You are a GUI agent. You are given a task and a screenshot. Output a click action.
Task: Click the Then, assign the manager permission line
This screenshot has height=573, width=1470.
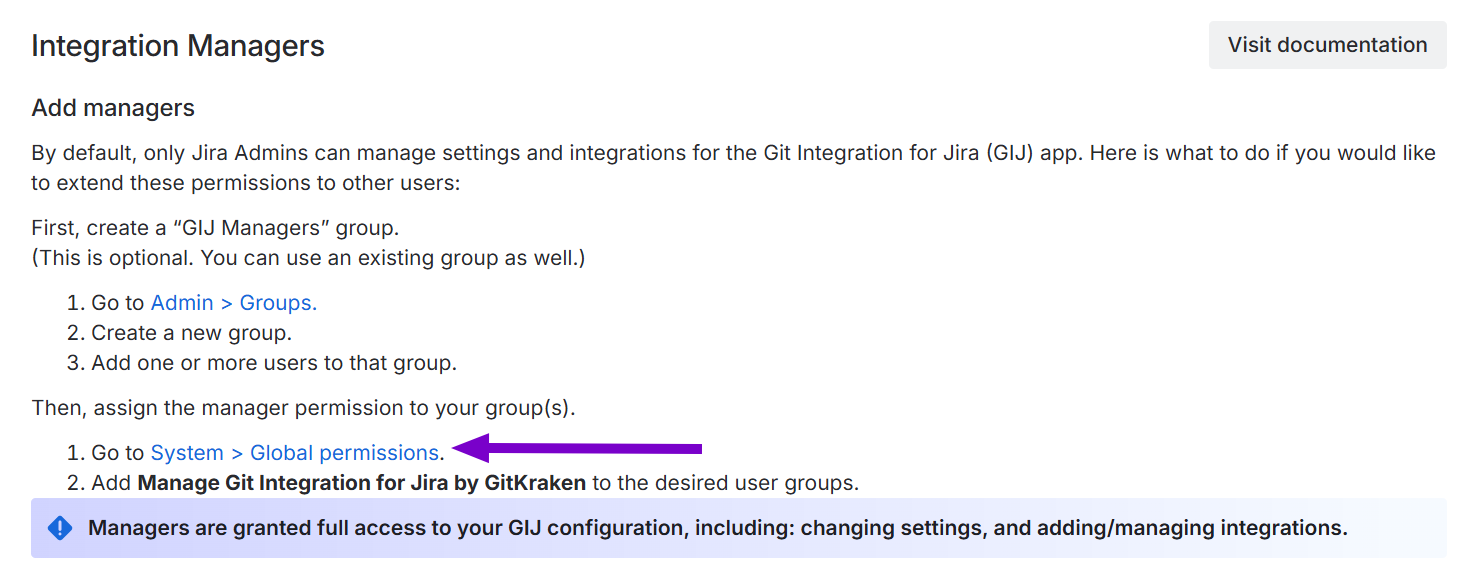pos(304,408)
